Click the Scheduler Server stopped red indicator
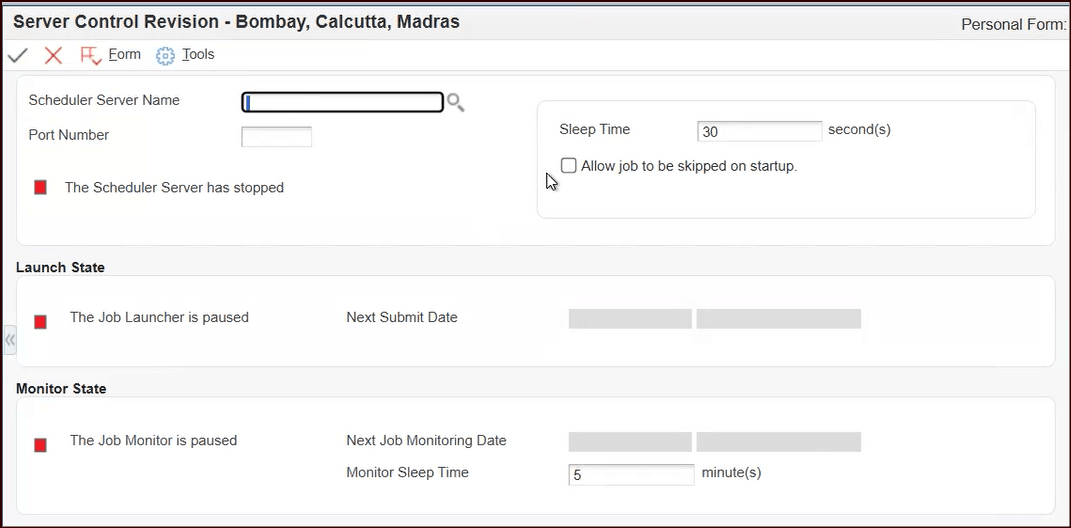Screen dimensions: 1071x528 pos(41,188)
